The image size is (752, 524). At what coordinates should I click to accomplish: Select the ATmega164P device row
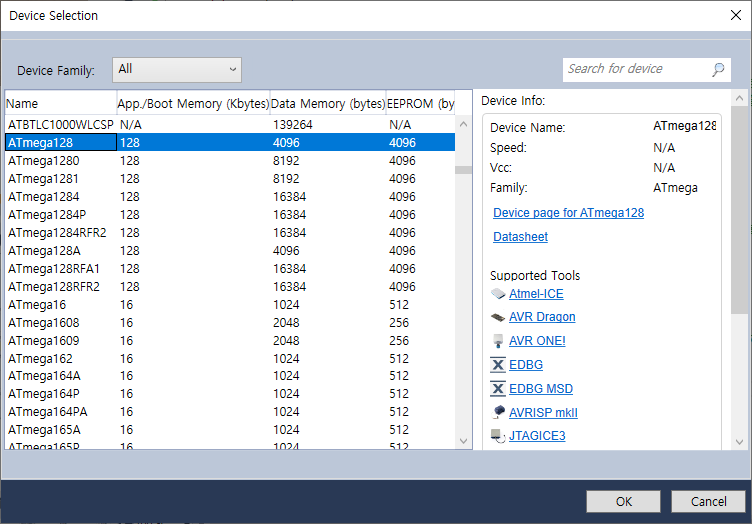point(230,394)
